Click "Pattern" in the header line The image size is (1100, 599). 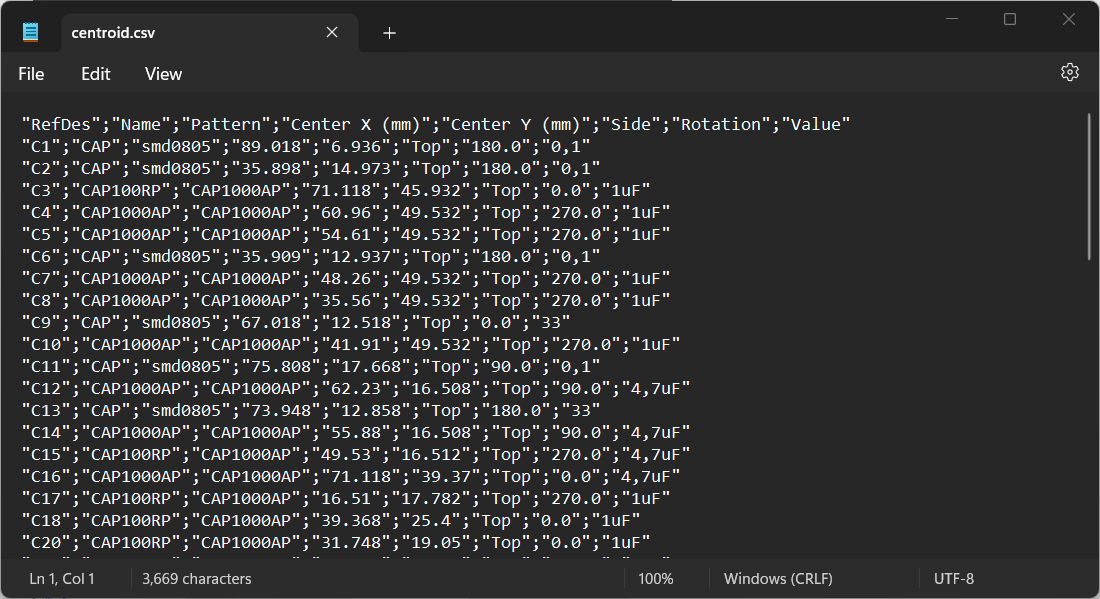click(x=226, y=124)
